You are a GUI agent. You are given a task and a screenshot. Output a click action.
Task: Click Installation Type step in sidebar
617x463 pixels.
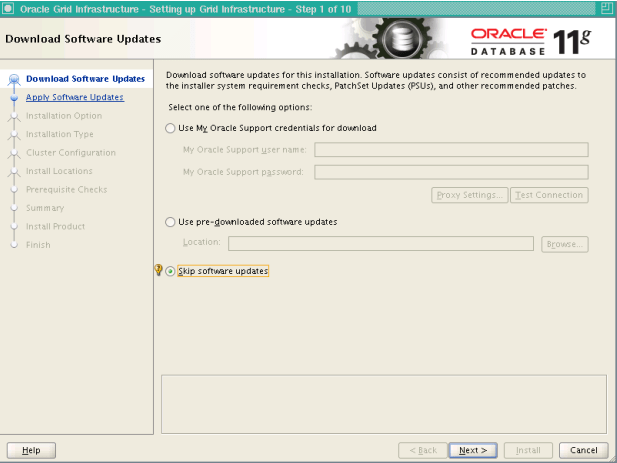coord(60,134)
